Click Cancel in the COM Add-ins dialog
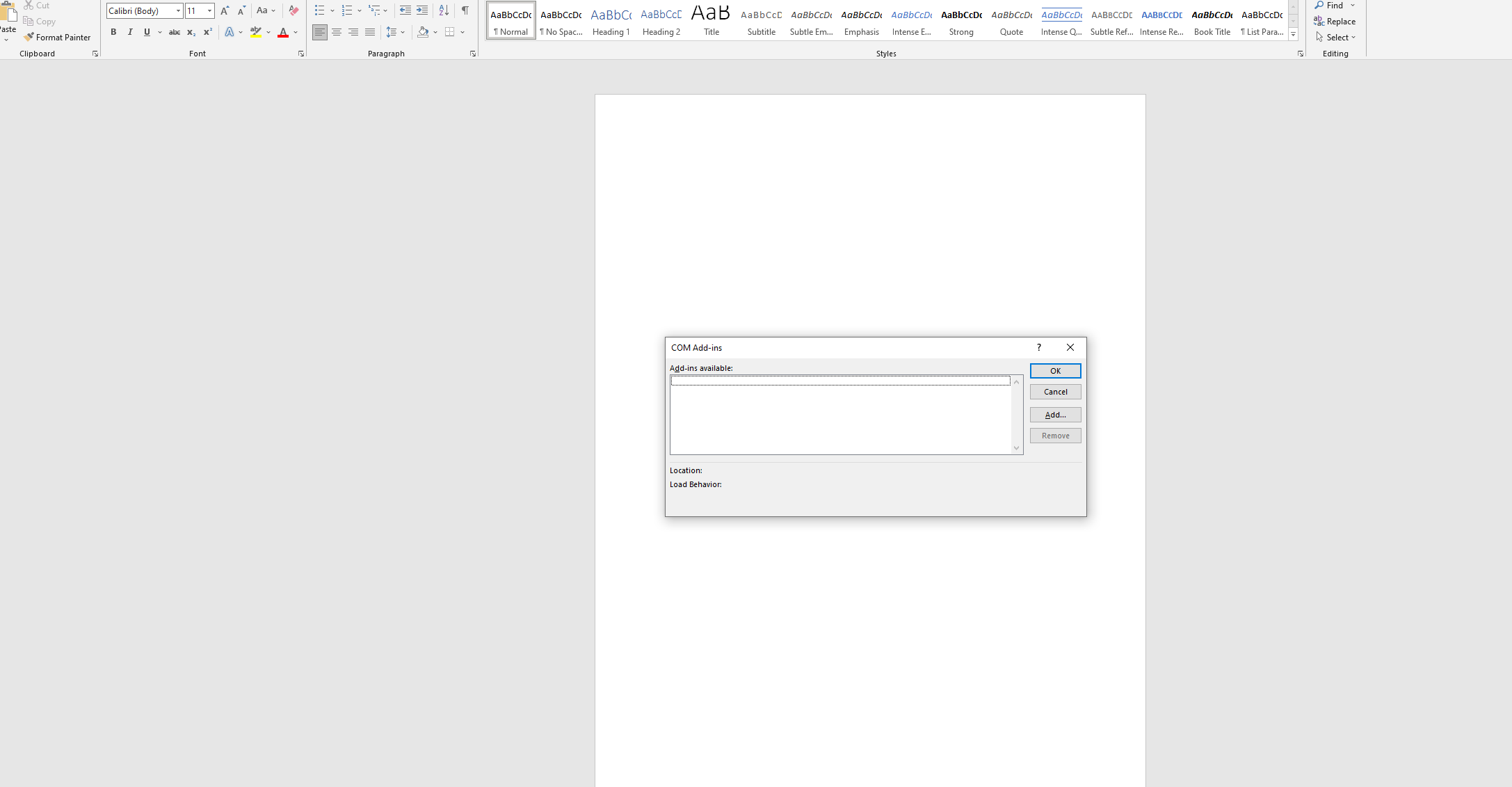 tap(1055, 391)
